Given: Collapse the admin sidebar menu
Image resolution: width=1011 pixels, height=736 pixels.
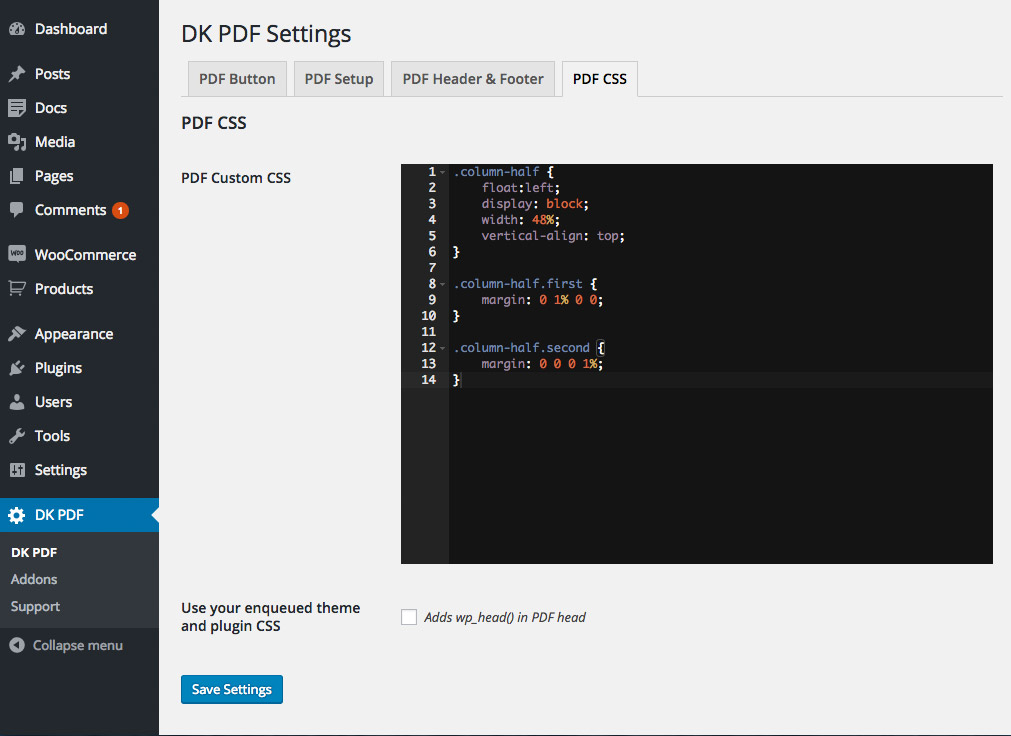Looking at the screenshot, I should pos(66,645).
